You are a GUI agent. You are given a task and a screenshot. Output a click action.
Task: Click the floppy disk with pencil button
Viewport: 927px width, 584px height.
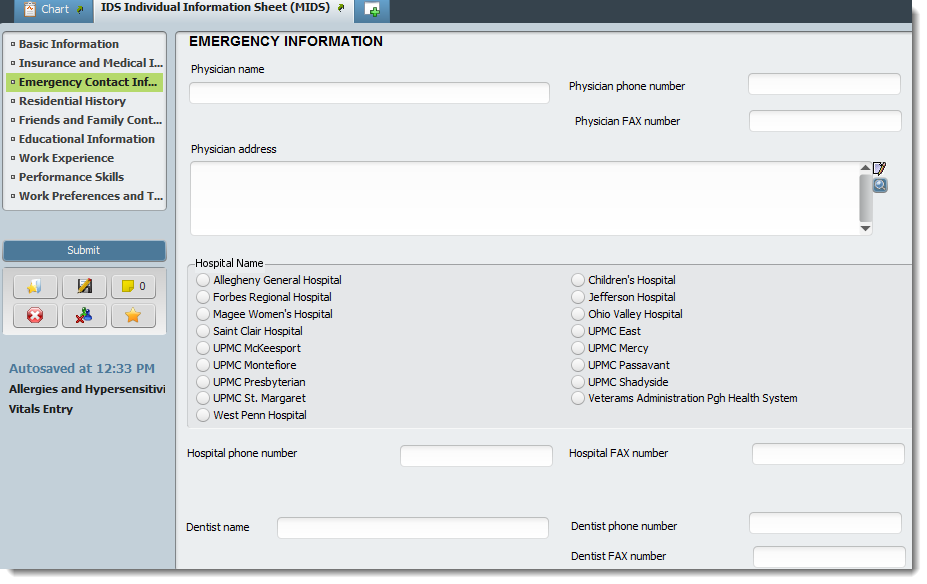point(85,287)
